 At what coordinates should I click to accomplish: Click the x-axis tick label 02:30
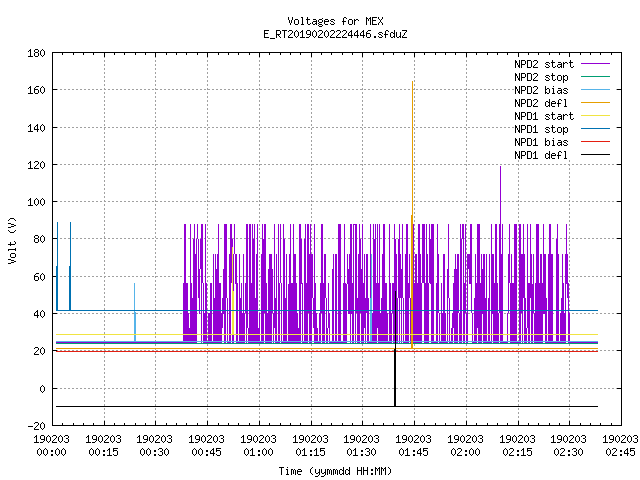pos(569,452)
